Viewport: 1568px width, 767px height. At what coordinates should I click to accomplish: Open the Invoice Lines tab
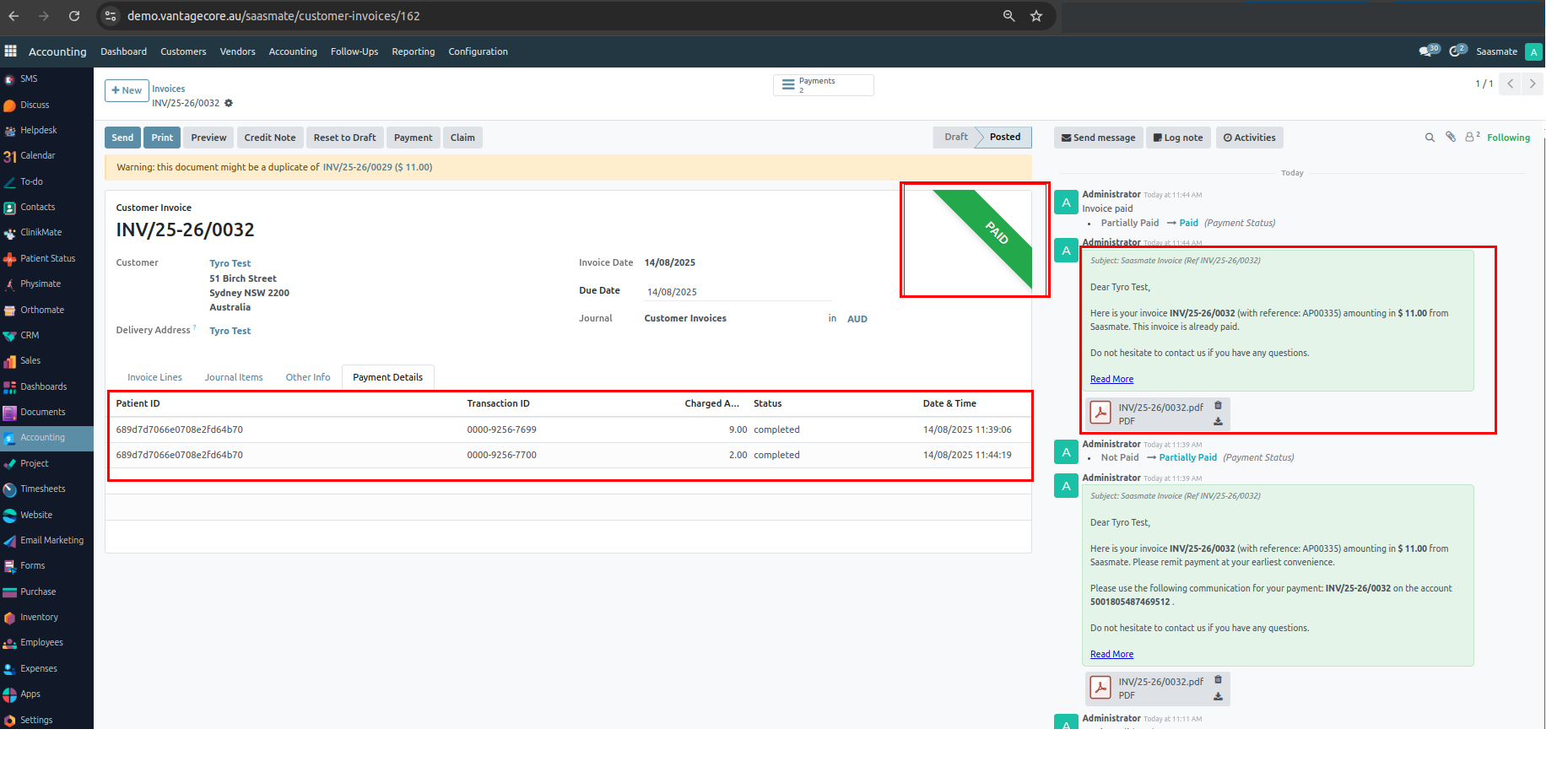pos(154,377)
